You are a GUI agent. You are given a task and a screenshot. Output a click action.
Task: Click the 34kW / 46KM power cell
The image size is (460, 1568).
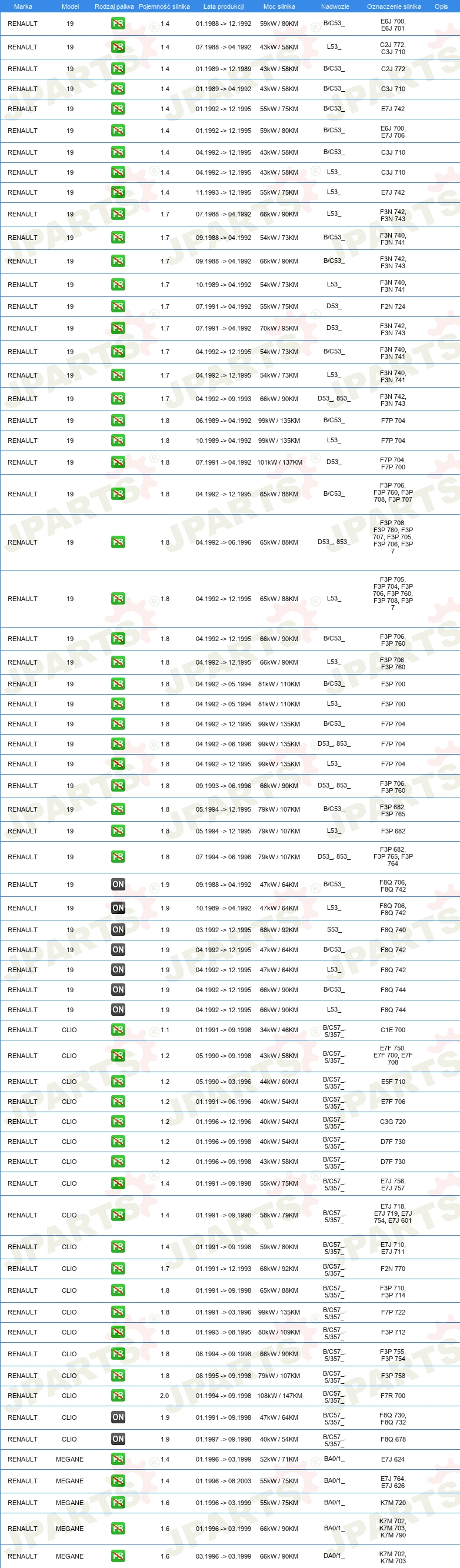[279, 1030]
